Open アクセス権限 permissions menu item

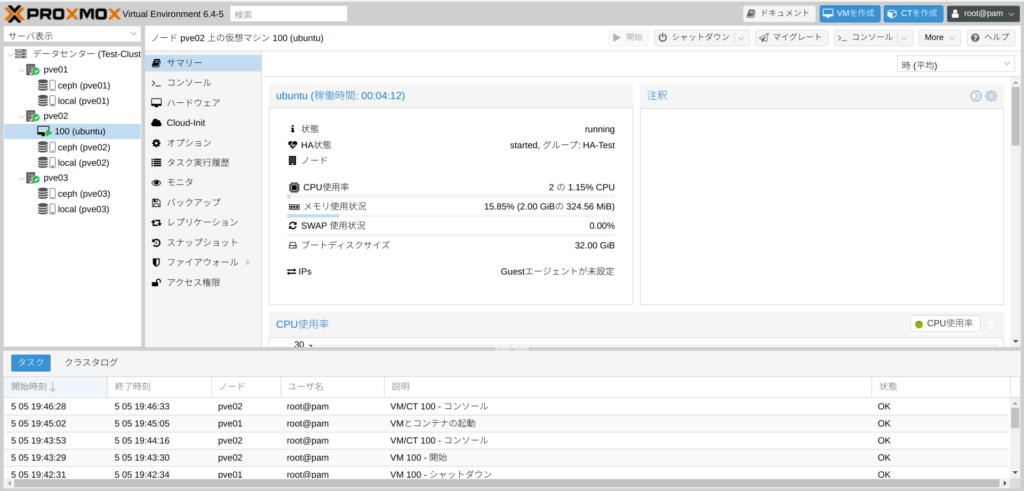click(x=203, y=282)
